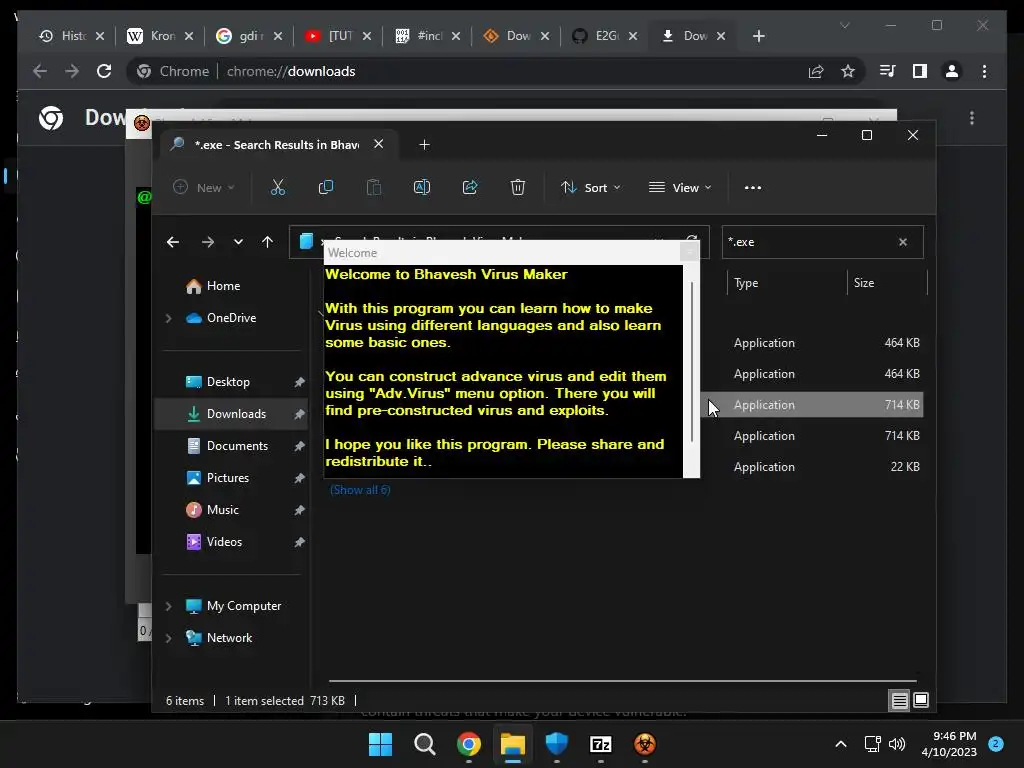Open taskbar Search
The image size is (1024, 768).
424,744
